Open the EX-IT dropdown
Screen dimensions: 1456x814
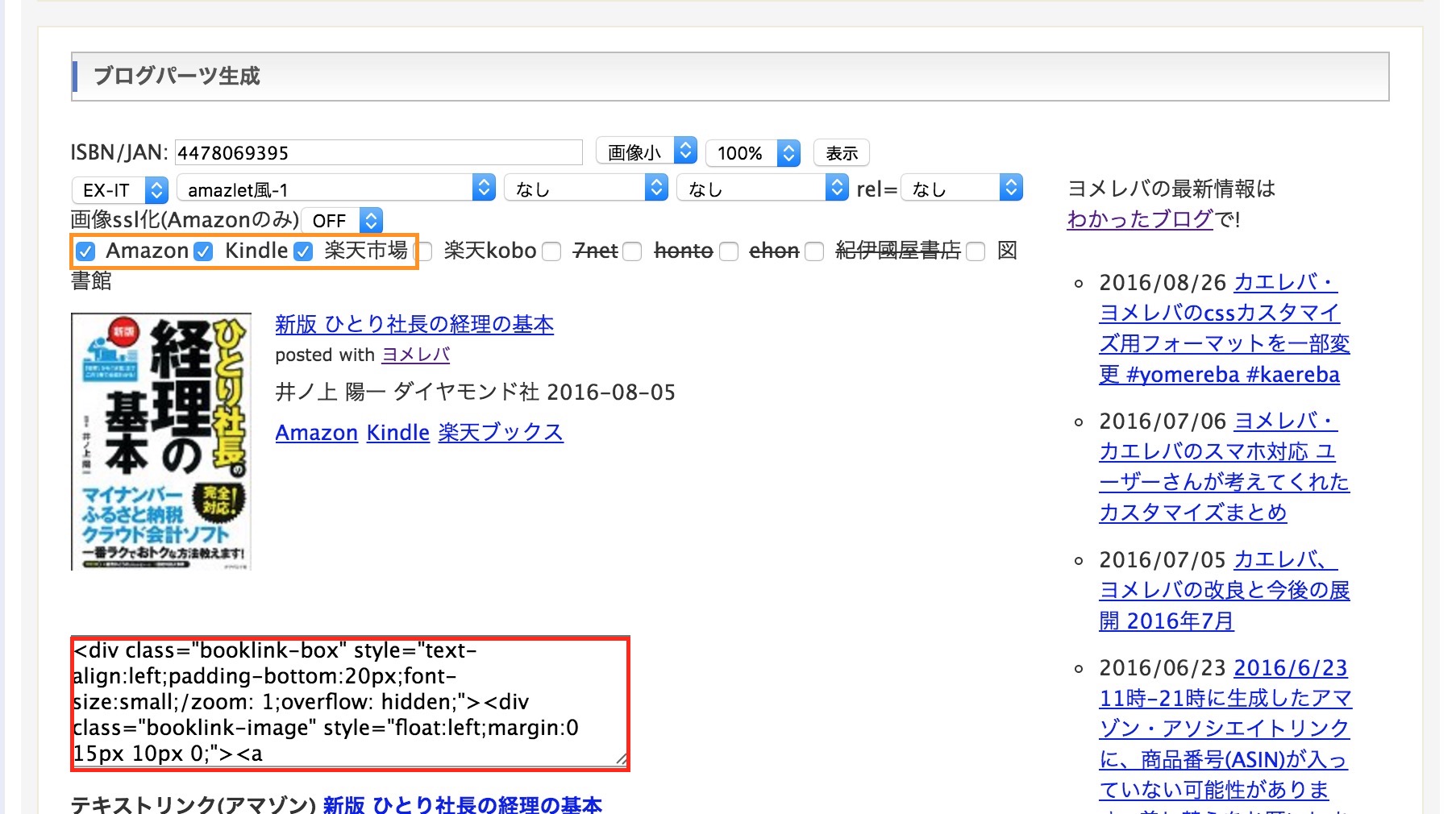coord(120,189)
